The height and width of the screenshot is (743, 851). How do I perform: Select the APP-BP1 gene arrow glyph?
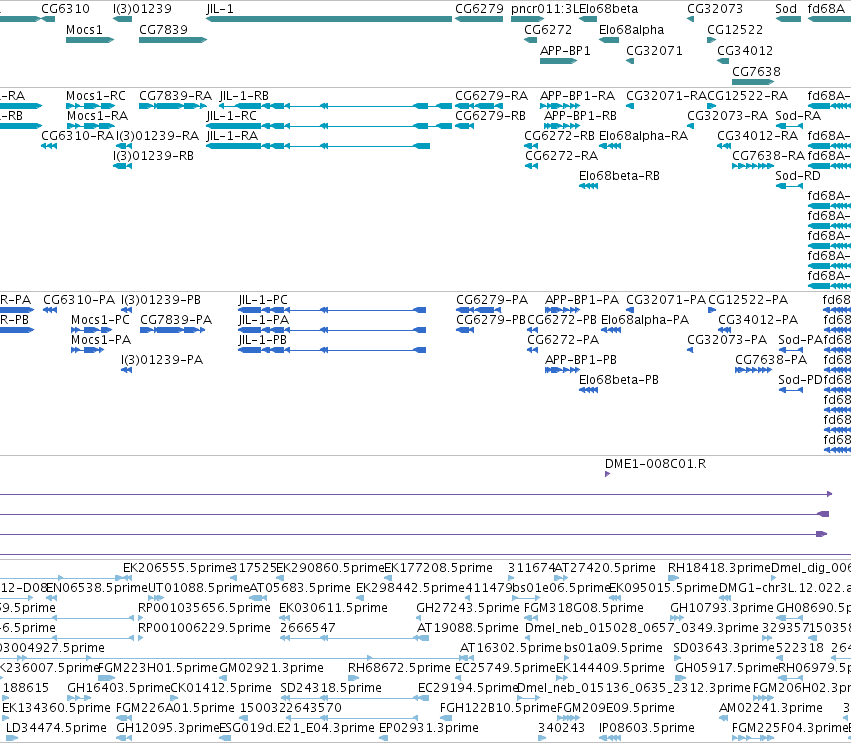[x=558, y=61]
